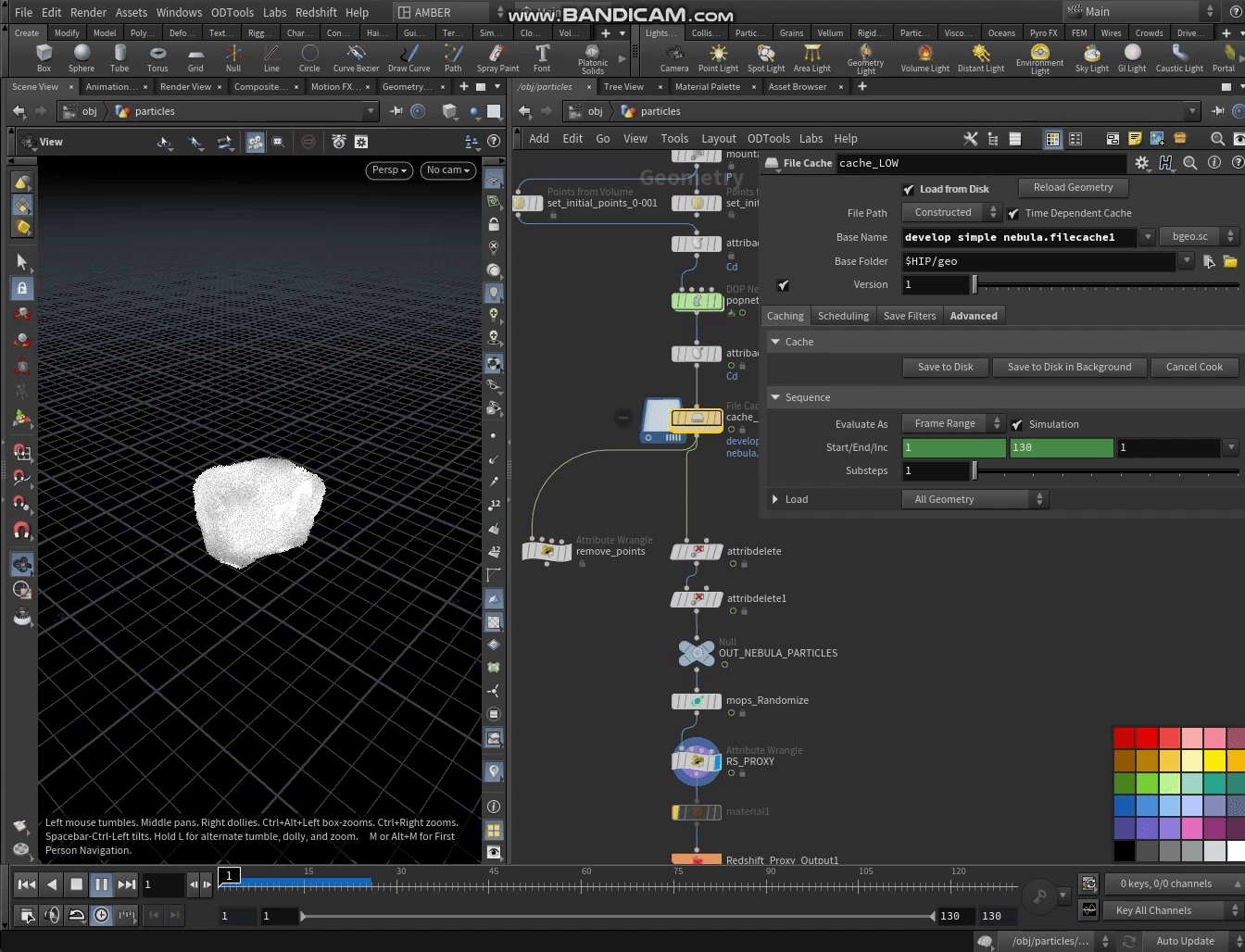Click the Save to Disk button
Image resolution: width=1245 pixels, height=952 pixels.
click(945, 368)
